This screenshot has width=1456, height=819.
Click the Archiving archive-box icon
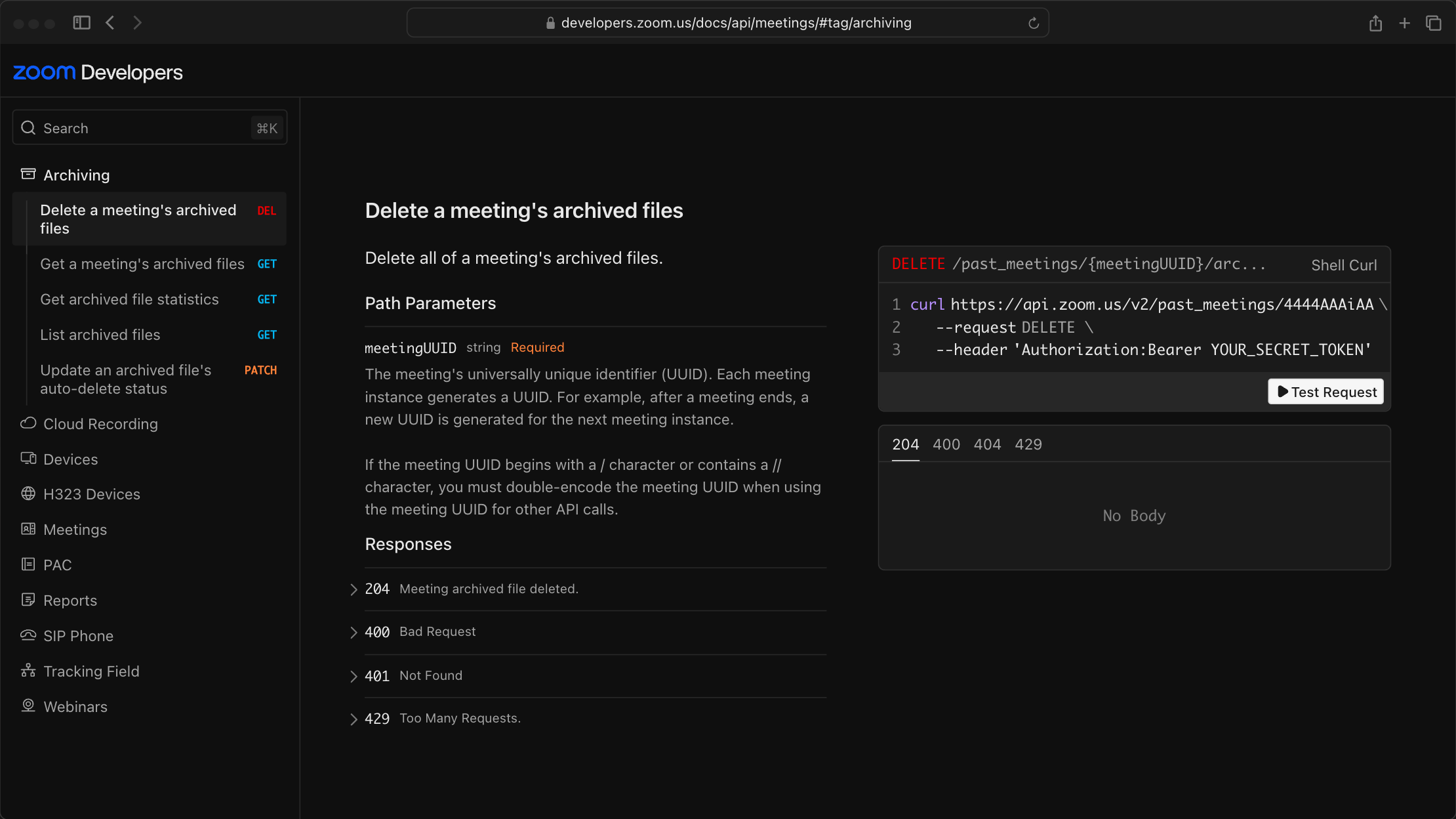click(28, 174)
